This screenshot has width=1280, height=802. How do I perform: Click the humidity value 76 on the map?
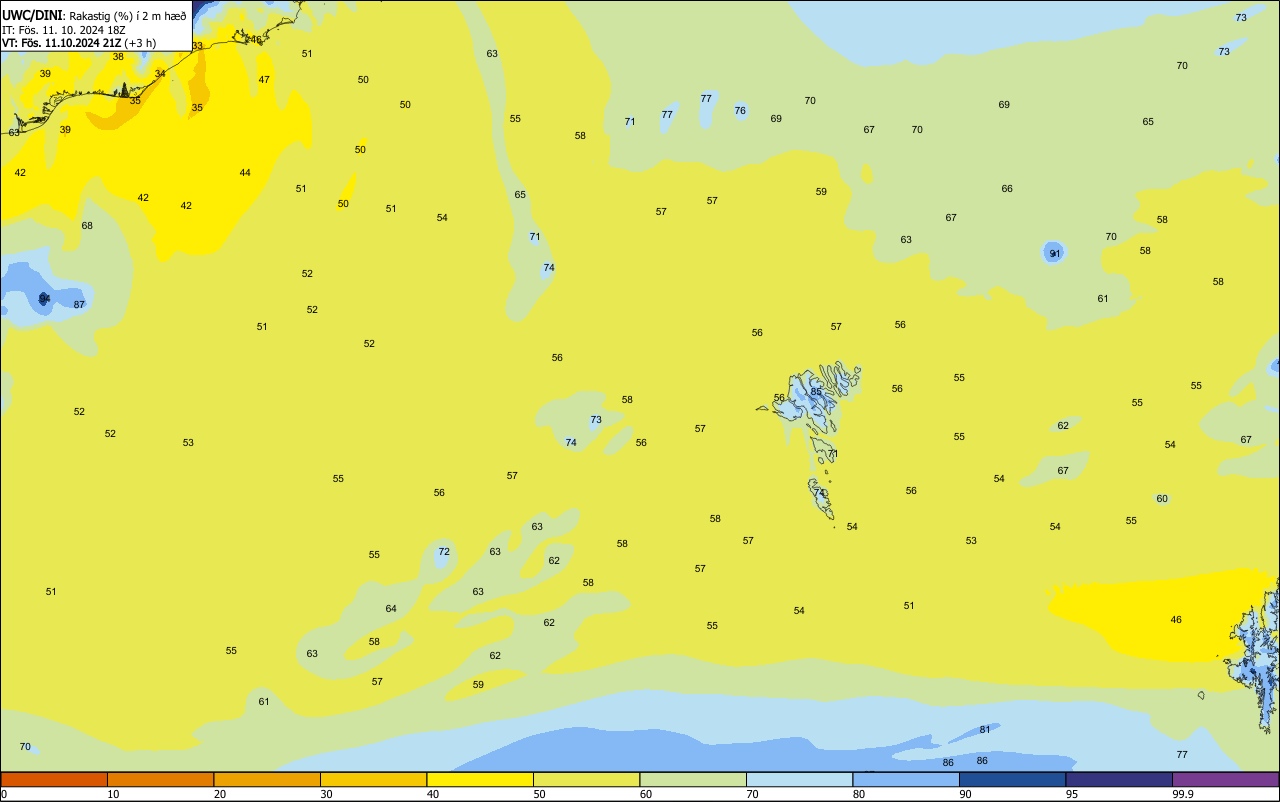(740, 110)
